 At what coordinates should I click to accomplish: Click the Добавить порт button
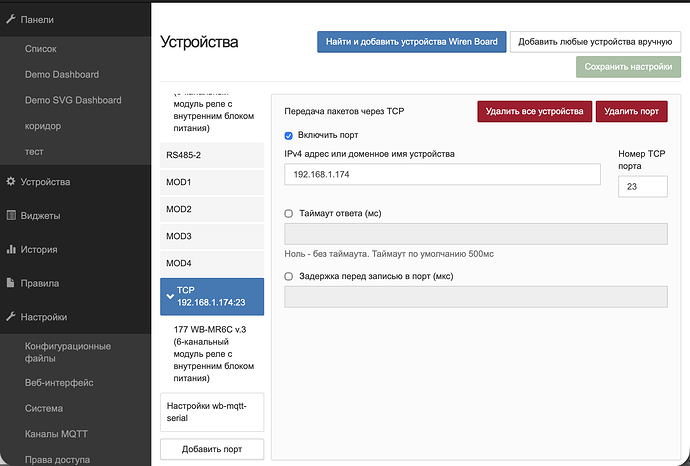pos(211,450)
